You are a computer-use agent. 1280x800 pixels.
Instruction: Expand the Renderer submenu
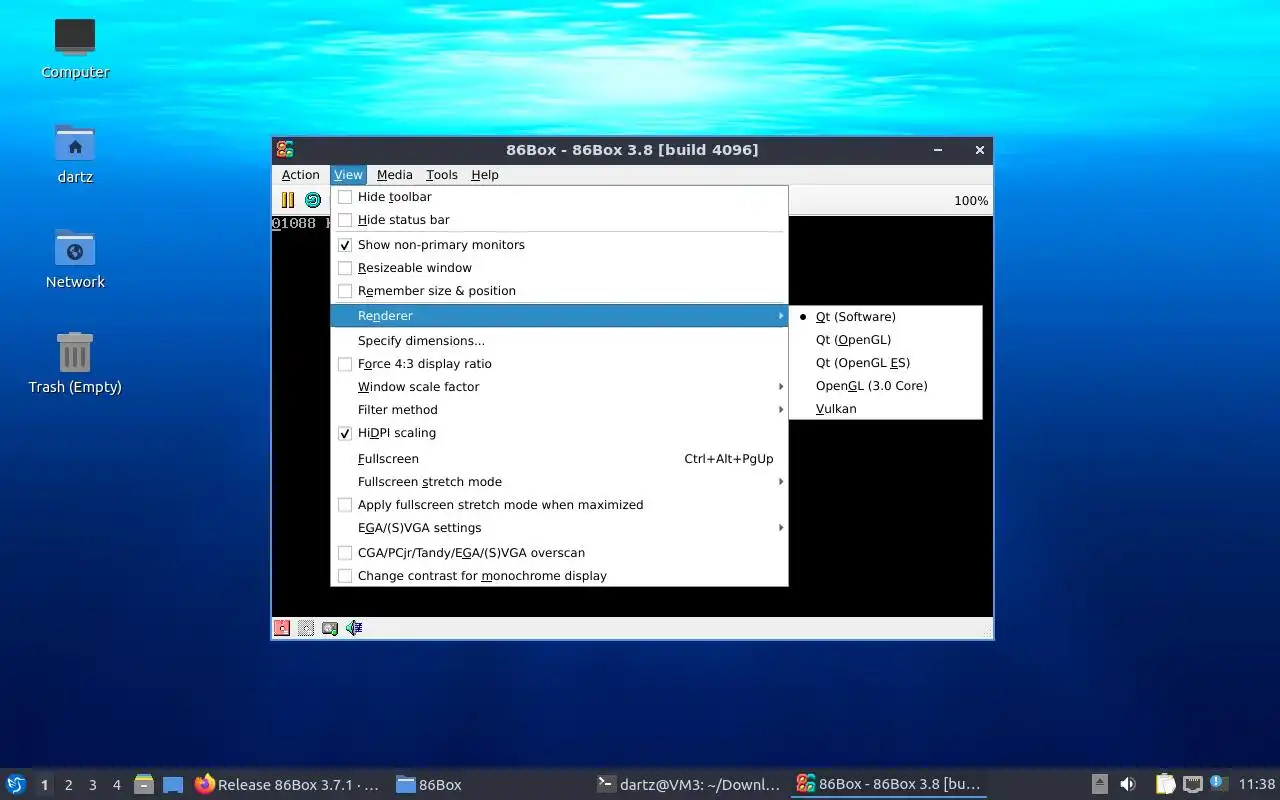[559, 316]
